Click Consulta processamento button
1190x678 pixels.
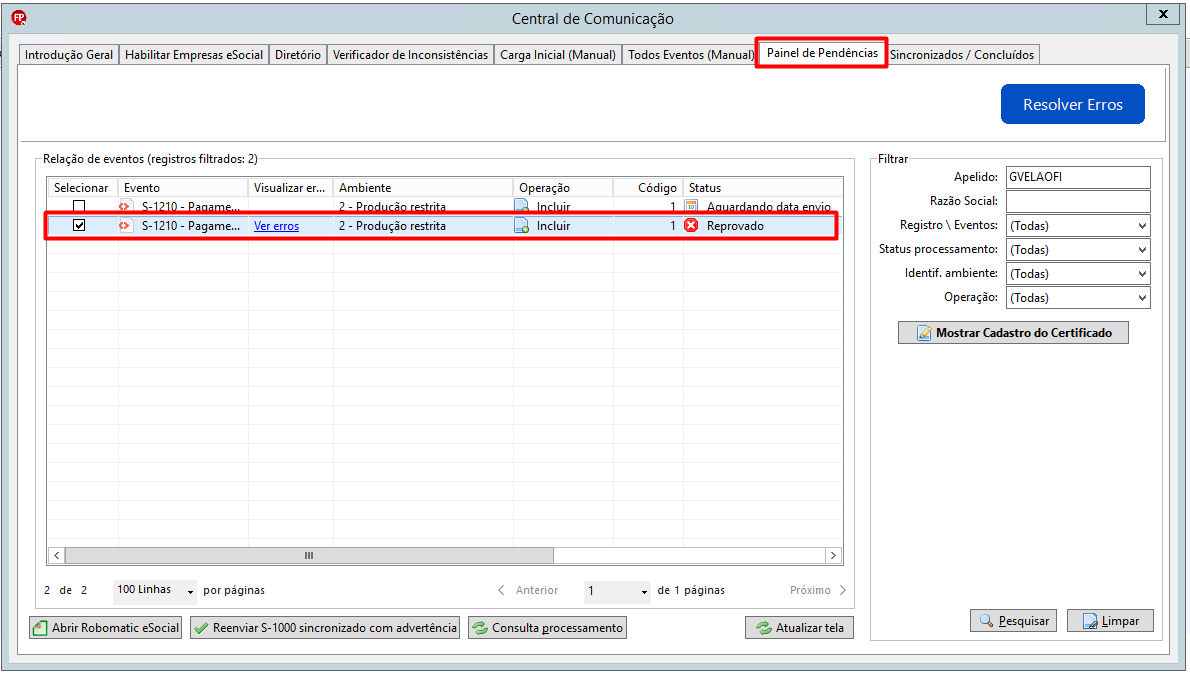(x=547, y=628)
